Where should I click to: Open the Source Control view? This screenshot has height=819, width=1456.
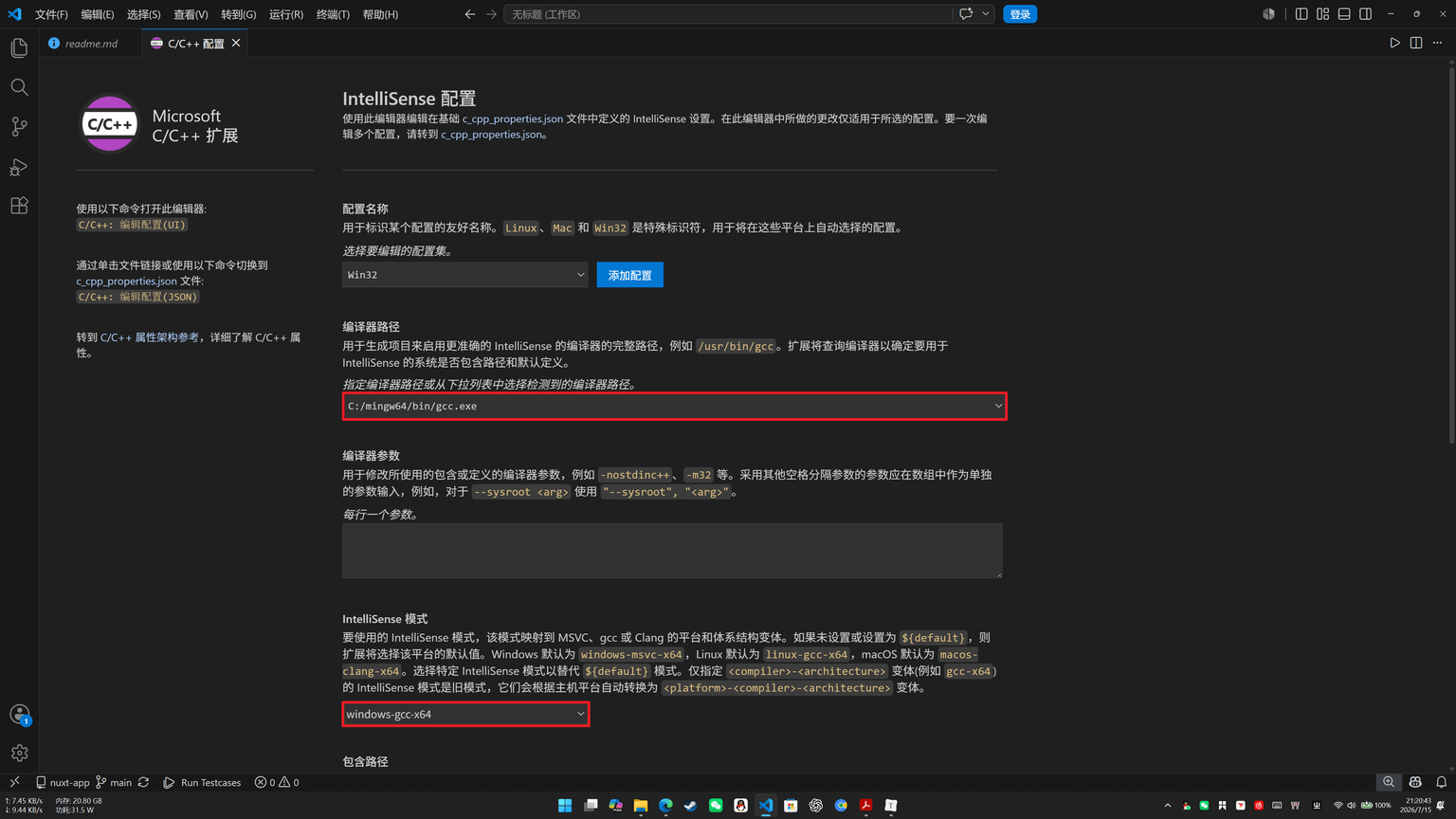click(19, 126)
